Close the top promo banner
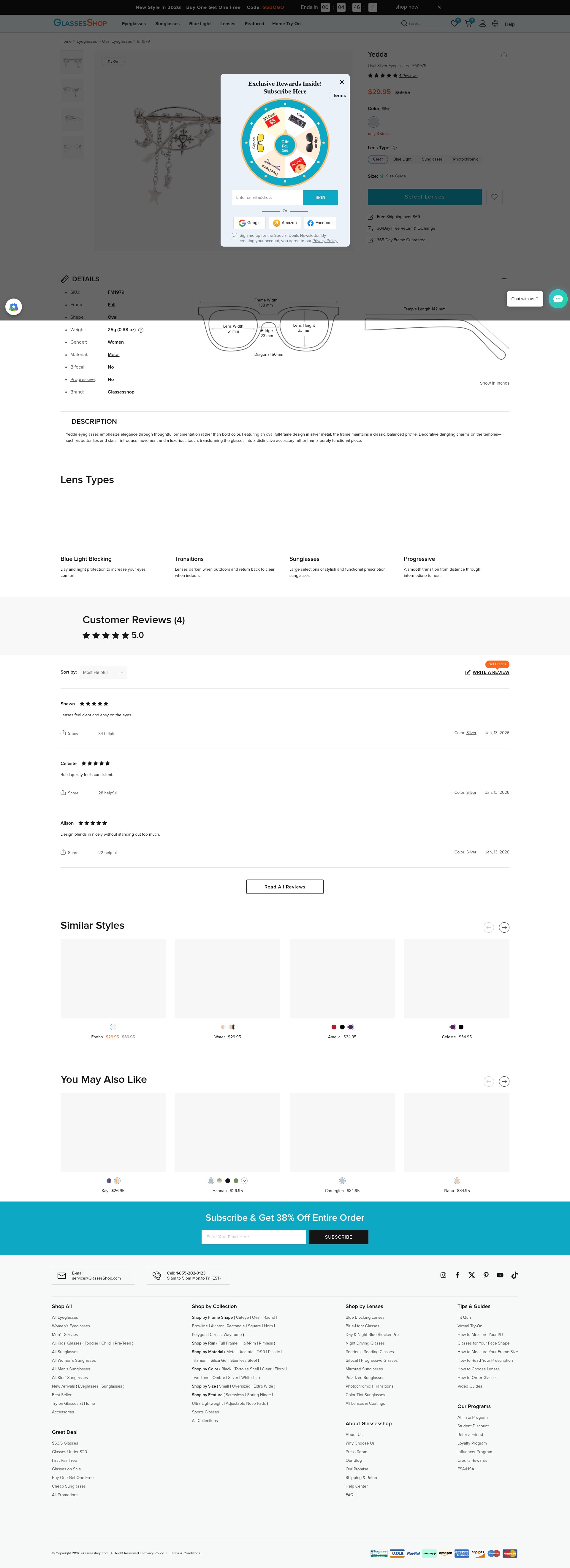 click(439, 7)
